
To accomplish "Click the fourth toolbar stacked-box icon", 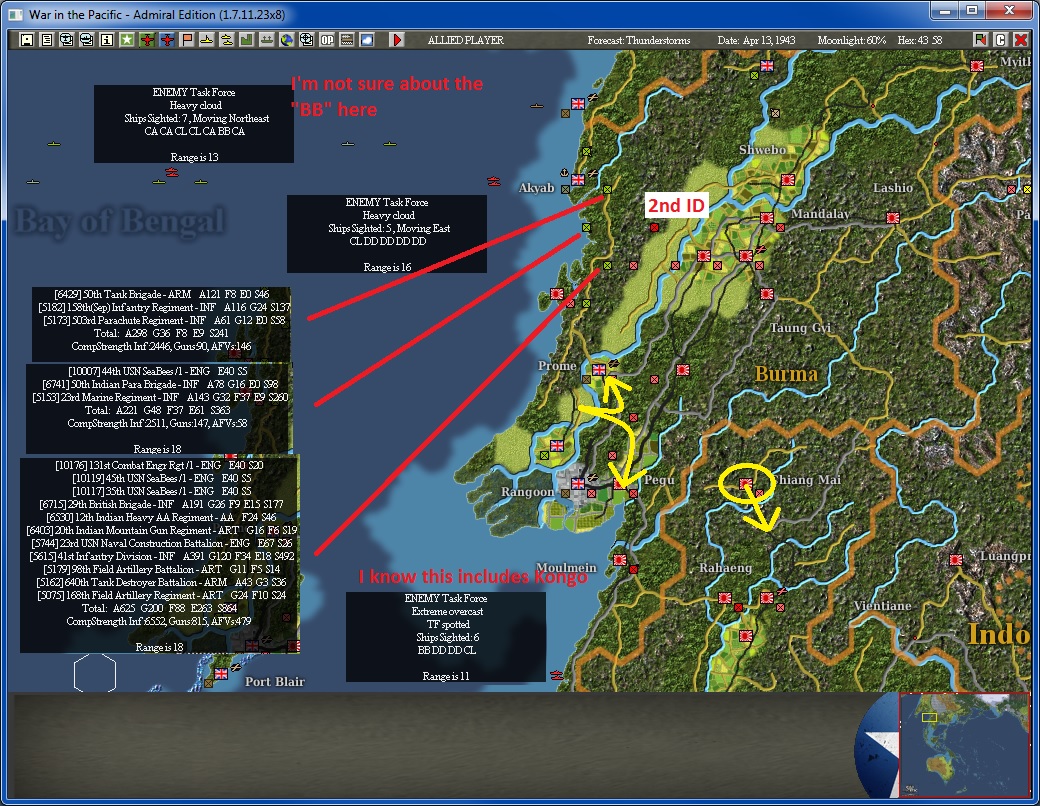I will coord(86,40).
